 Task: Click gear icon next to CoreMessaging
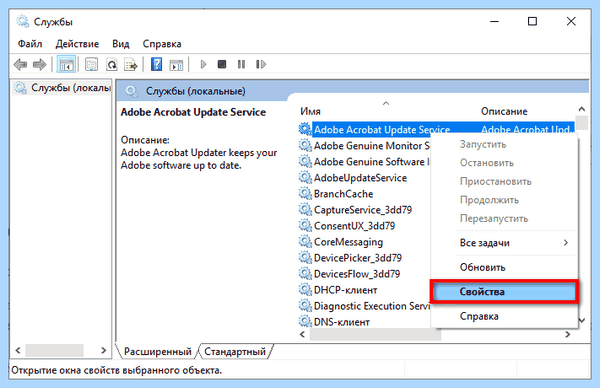pos(305,242)
